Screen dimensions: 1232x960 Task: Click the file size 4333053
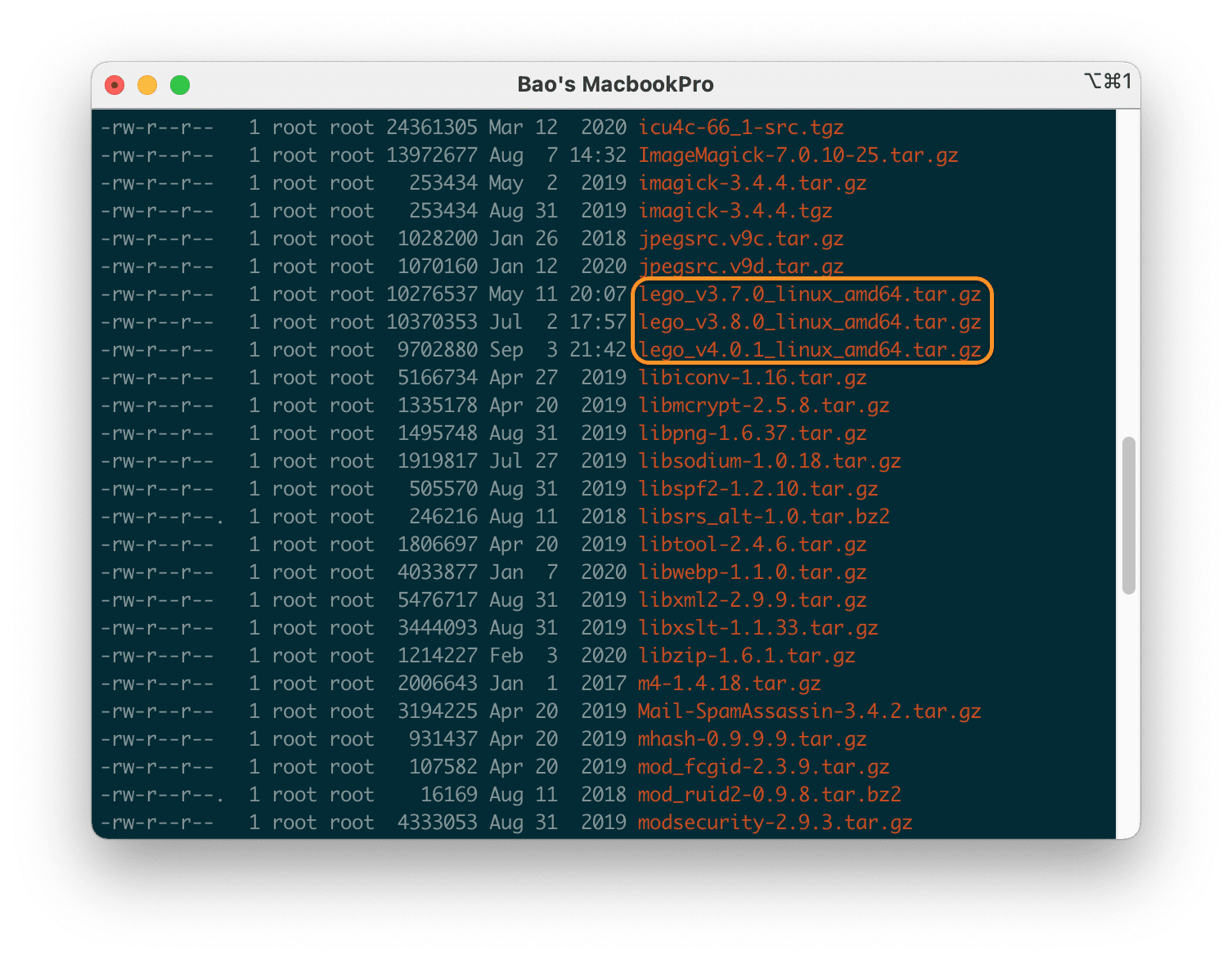click(x=438, y=823)
